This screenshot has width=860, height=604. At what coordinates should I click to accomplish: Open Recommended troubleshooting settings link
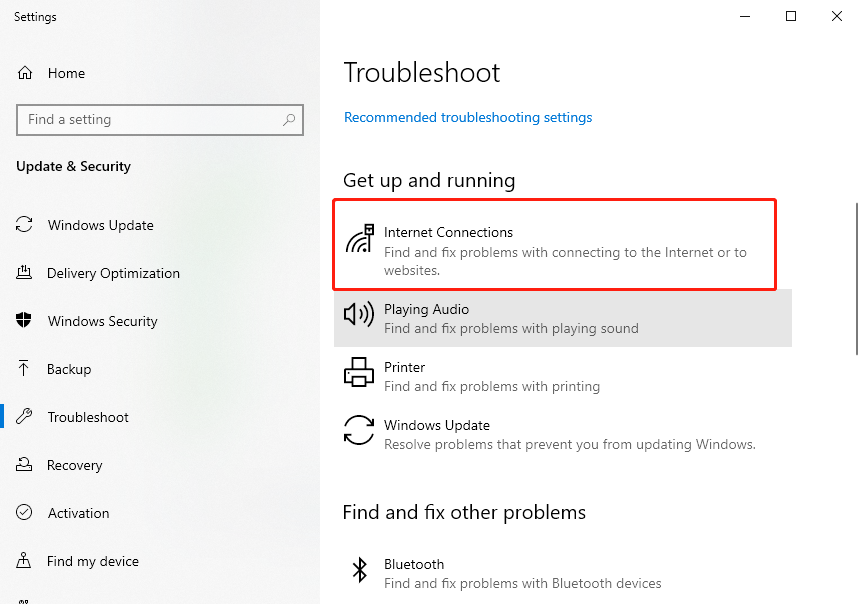[468, 117]
